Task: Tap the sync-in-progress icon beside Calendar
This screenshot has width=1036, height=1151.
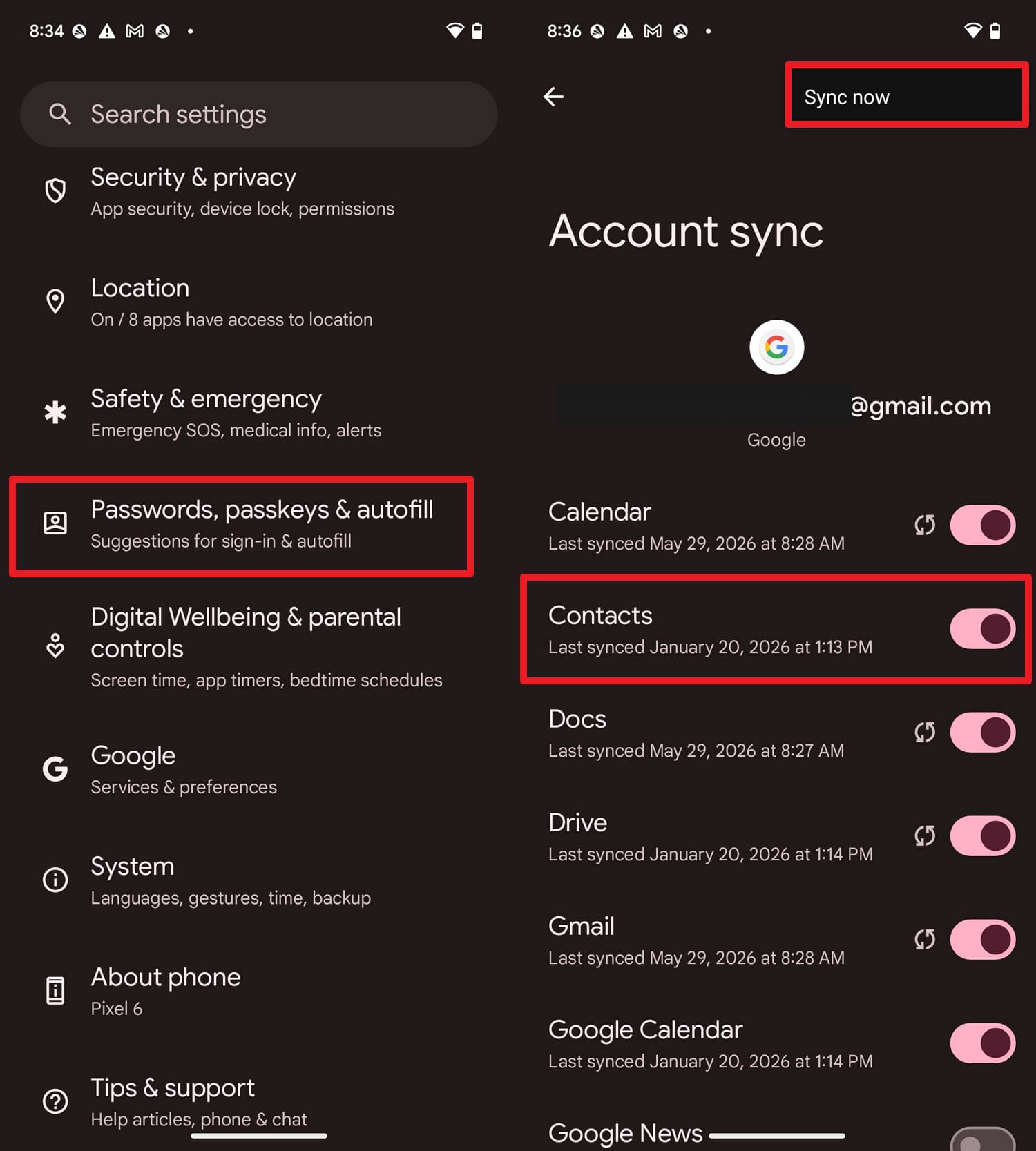Action: coord(925,525)
